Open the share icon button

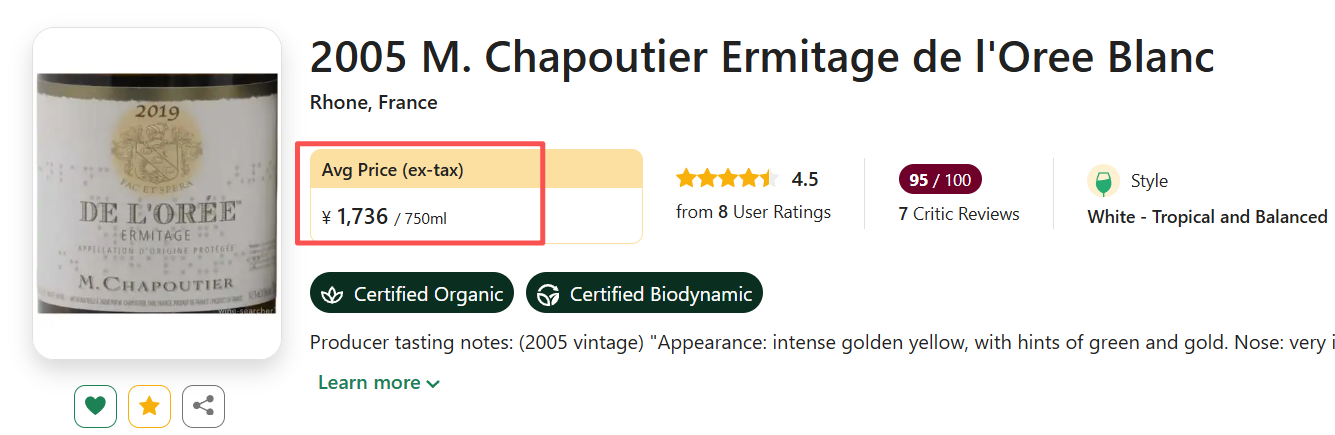point(203,406)
